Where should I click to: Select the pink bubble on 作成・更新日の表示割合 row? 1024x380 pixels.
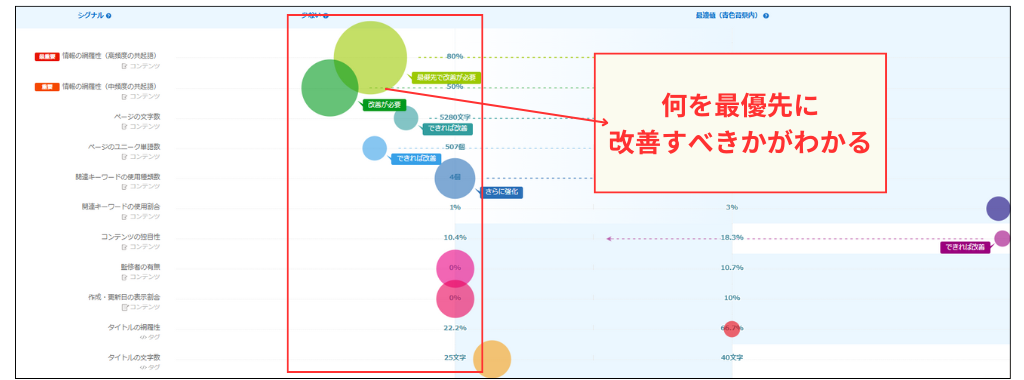[455, 298]
